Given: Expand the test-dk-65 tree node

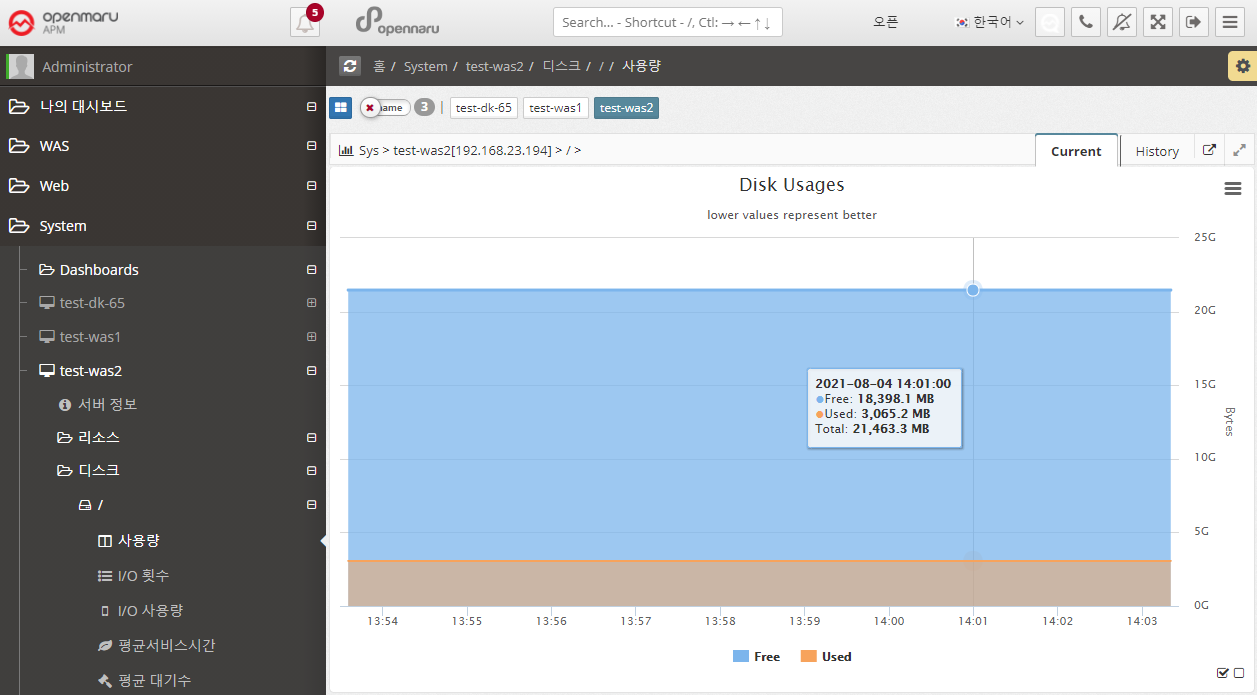Looking at the screenshot, I should tap(311, 303).
